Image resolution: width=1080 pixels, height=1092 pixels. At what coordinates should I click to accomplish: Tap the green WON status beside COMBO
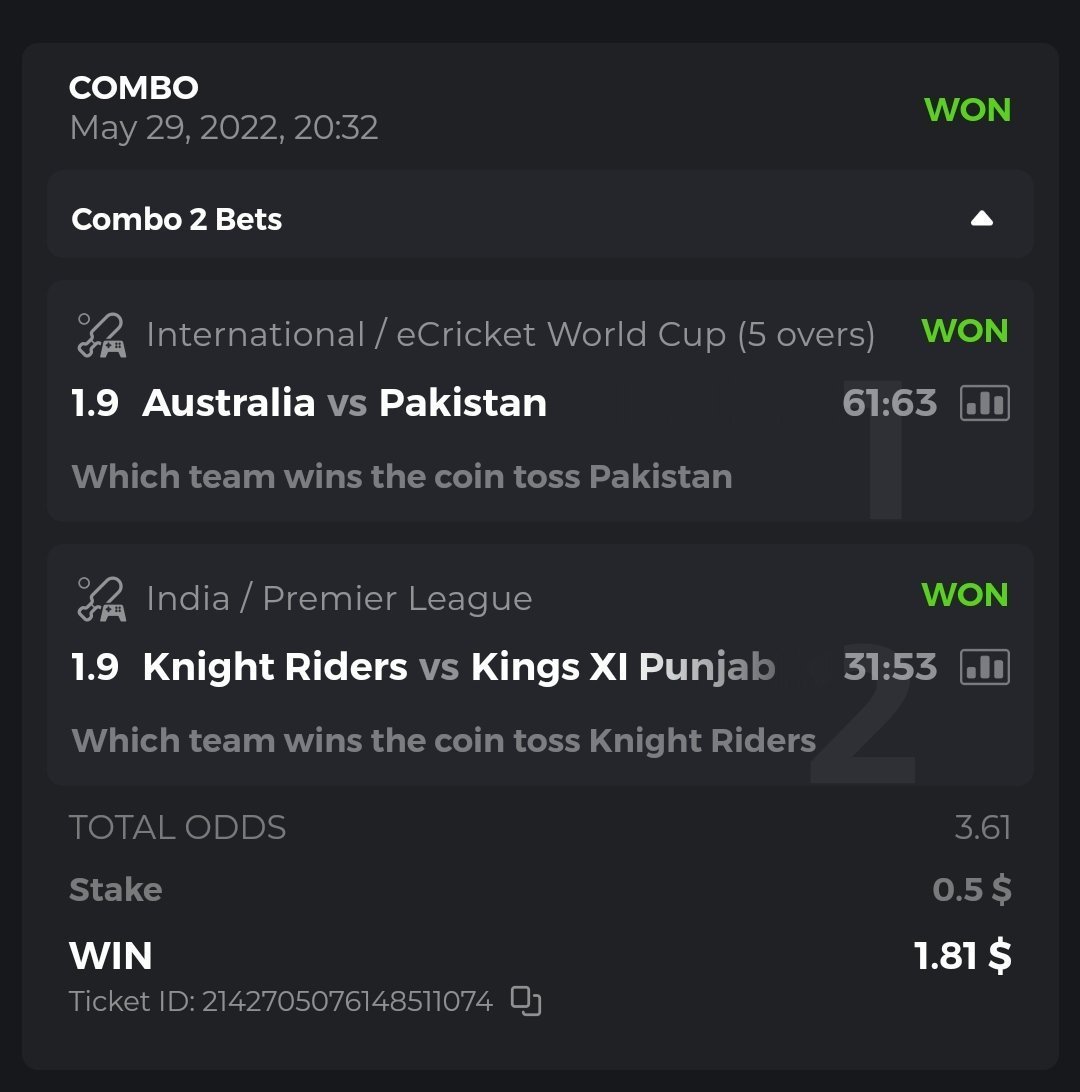point(967,110)
